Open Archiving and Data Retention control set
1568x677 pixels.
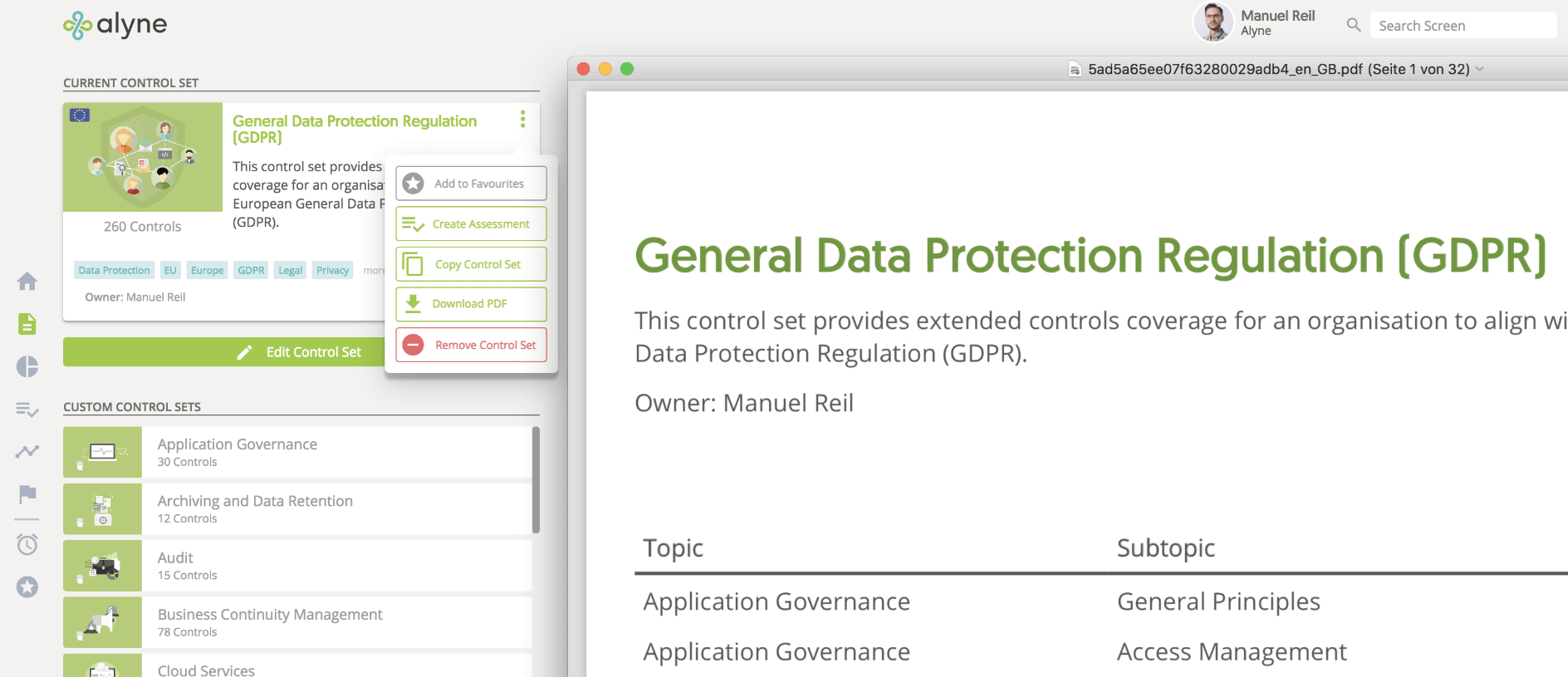pyautogui.click(x=297, y=509)
